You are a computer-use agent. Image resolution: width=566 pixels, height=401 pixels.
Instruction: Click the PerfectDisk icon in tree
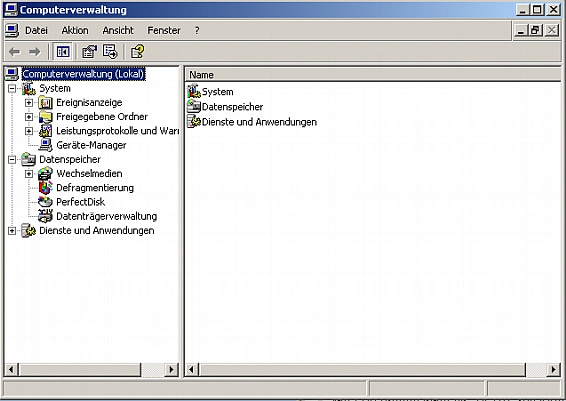45,202
